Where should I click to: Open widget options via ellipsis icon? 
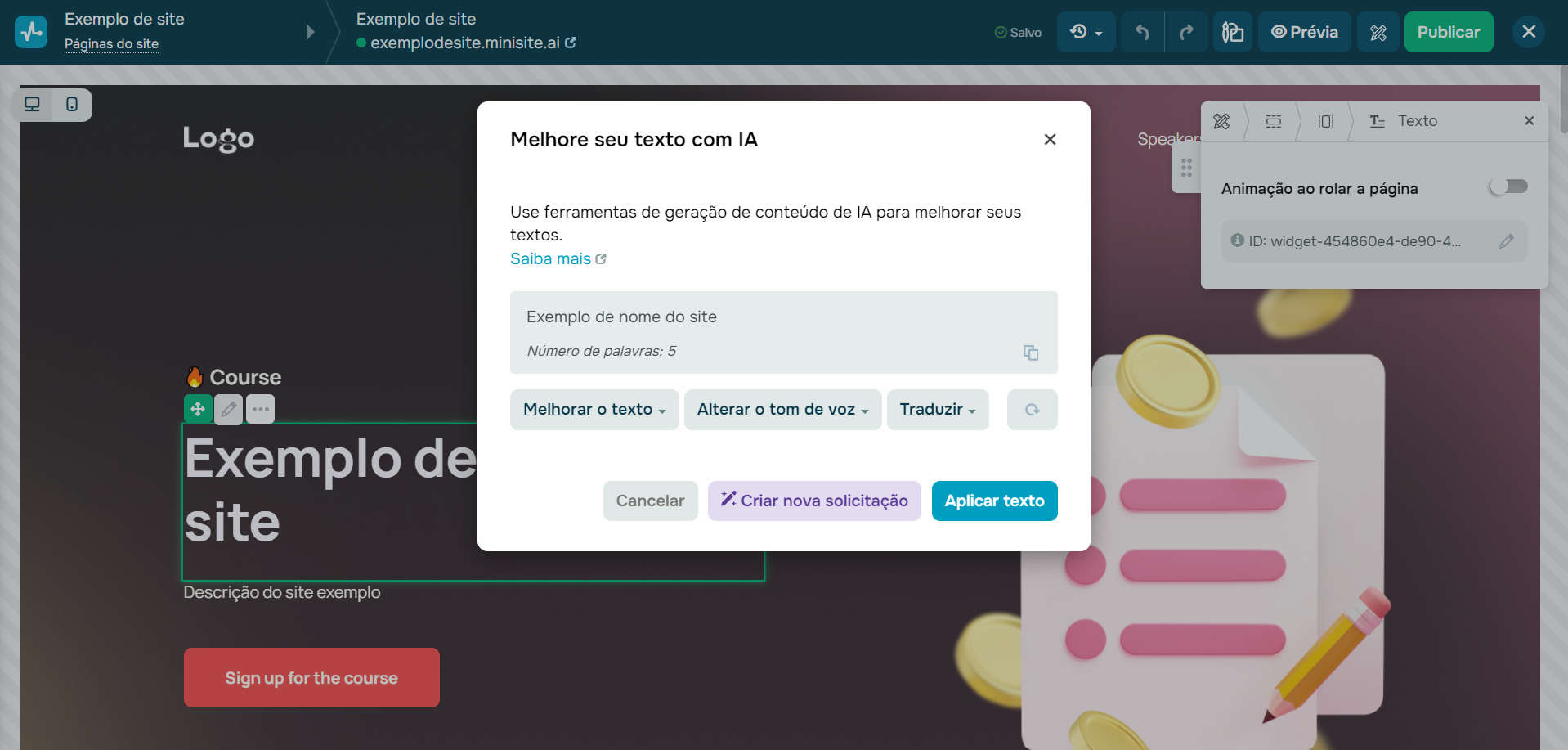point(259,409)
